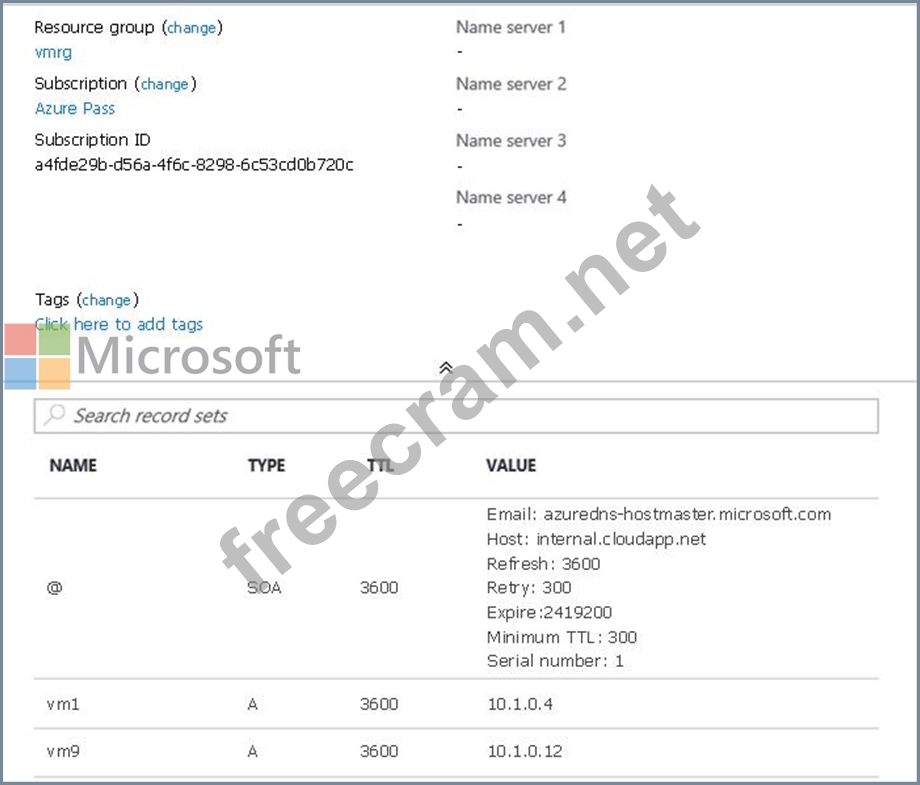
Task: Click the Name server 2 label
Action: (x=511, y=84)
